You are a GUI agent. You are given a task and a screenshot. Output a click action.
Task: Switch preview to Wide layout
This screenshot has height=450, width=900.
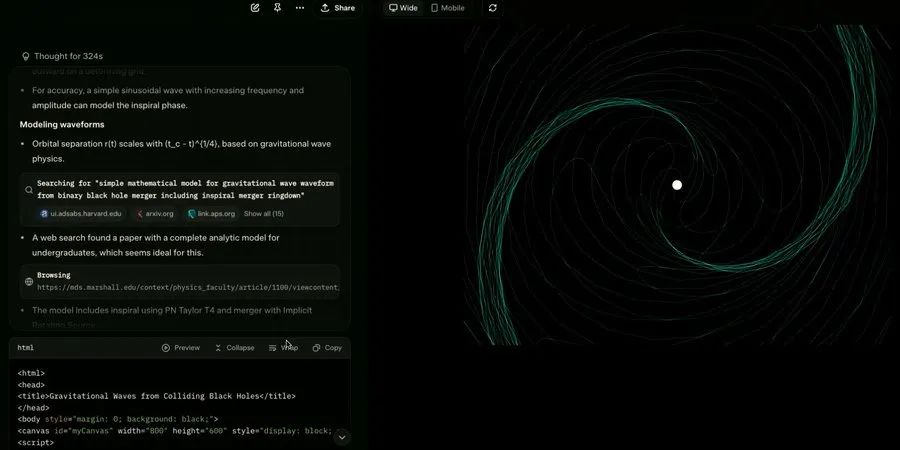point(403,8)
